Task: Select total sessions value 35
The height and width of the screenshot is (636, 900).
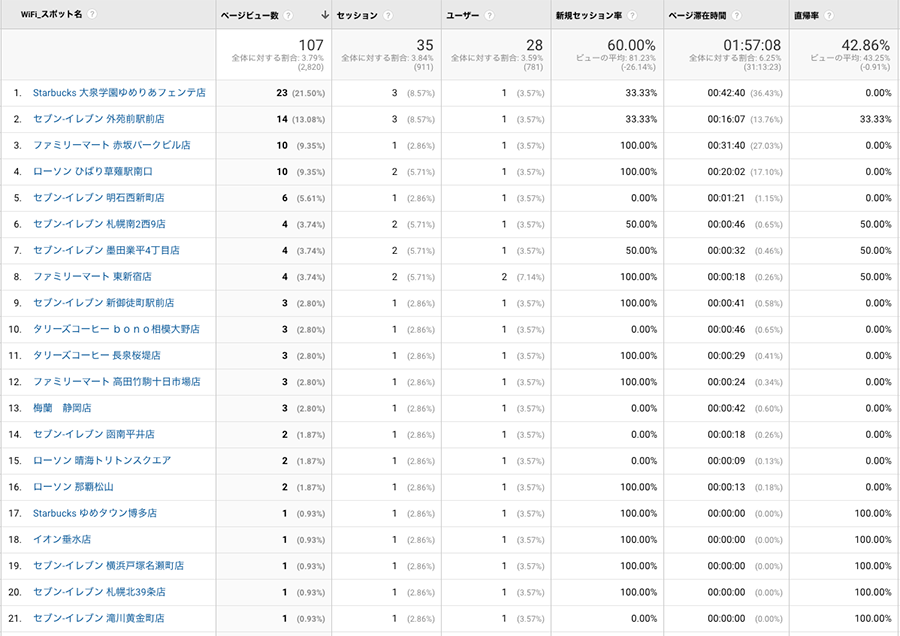Action: pos(425,45)
